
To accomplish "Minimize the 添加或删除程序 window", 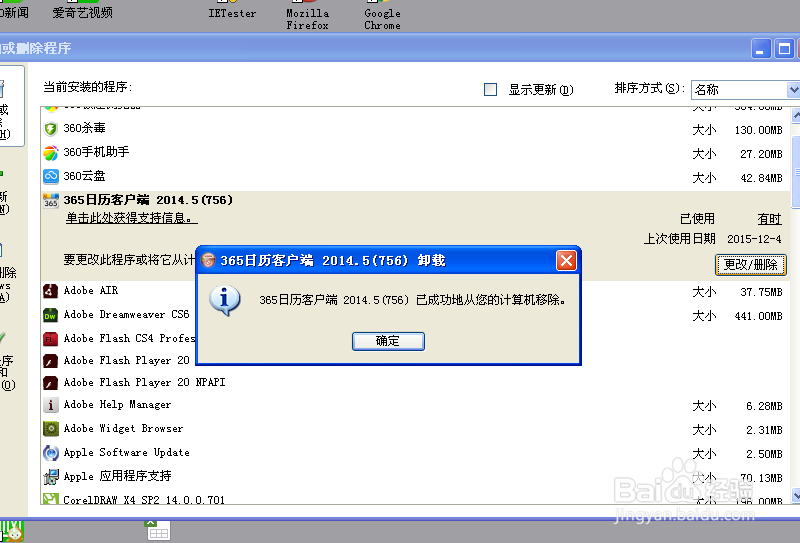I will click(760, 49).
